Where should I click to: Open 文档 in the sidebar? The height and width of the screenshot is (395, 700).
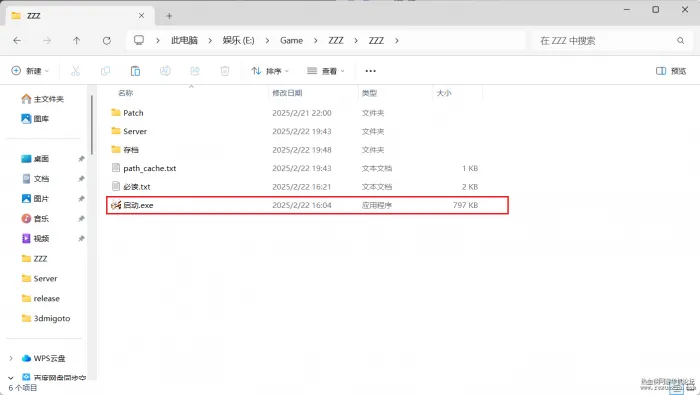click(x=35, y=179)
